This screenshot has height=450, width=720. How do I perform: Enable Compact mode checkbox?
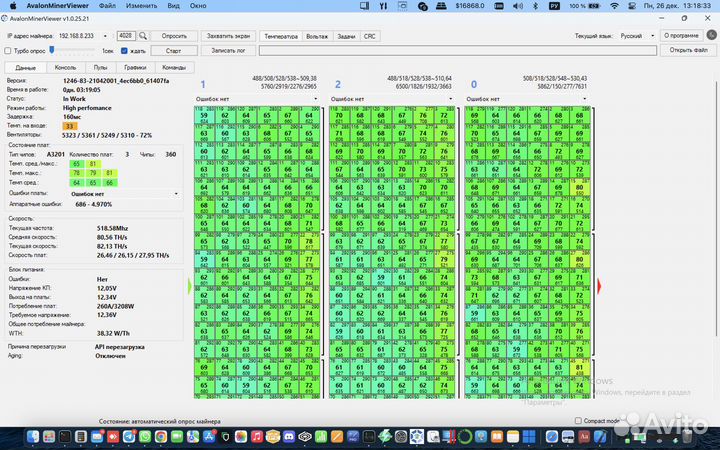(x=579, y=421)
